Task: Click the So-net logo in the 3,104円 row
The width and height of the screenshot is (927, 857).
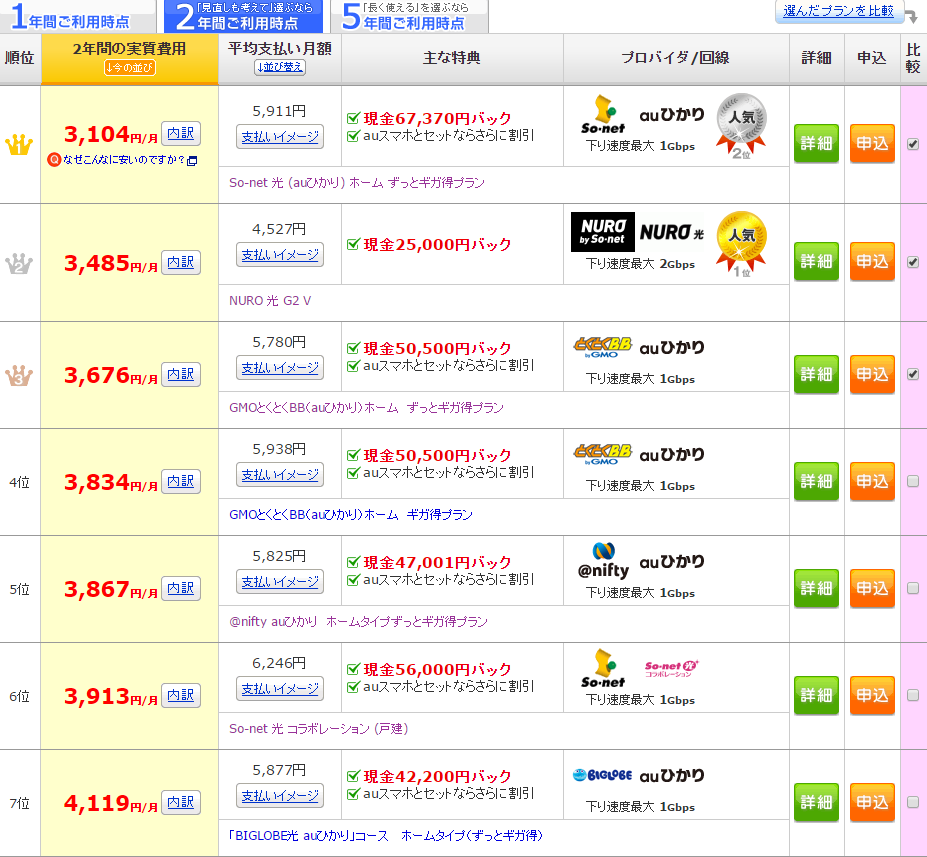Action: [603, 115]
